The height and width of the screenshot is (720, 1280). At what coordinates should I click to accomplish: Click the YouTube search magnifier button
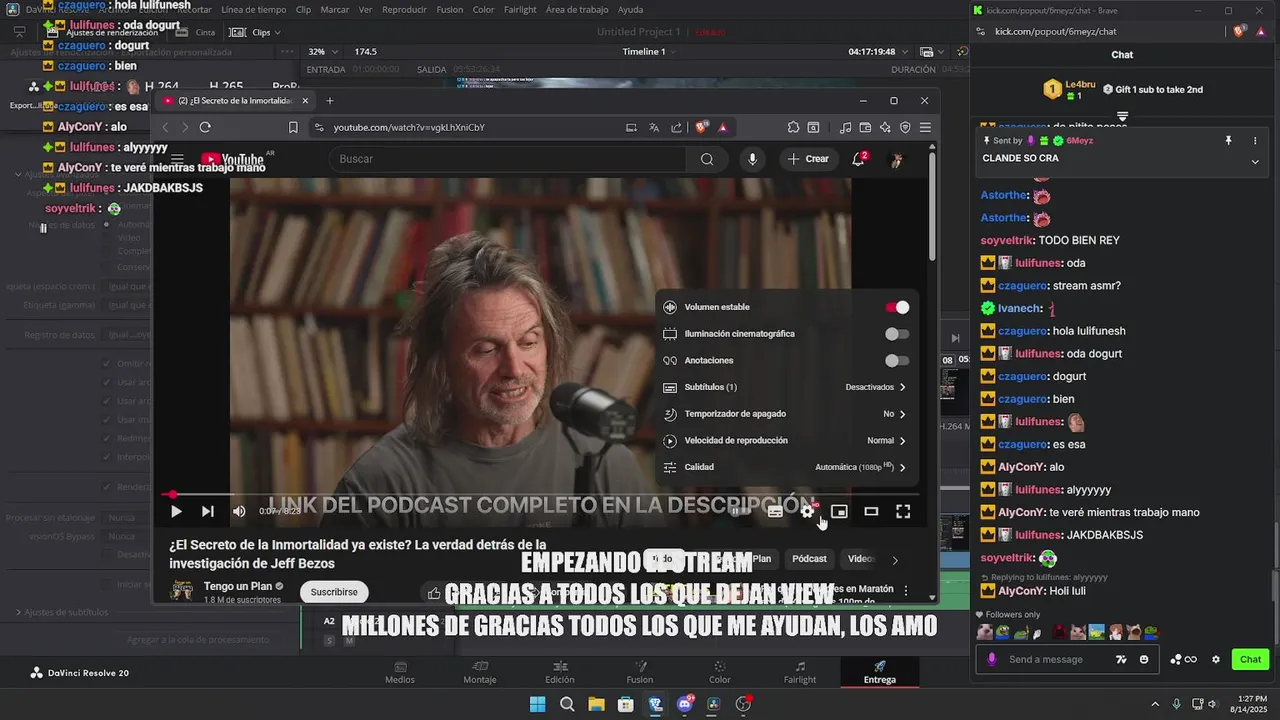point(707,159)
